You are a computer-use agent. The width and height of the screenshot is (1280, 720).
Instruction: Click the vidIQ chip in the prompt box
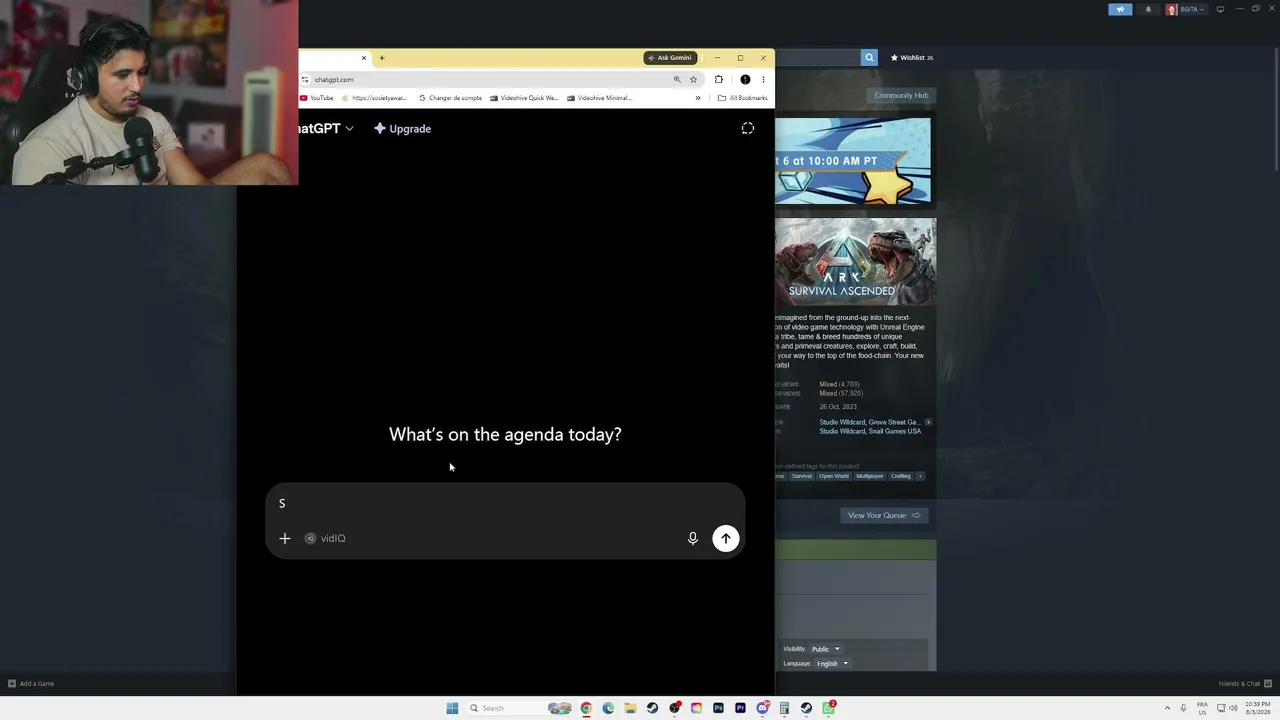click(325, 538)
